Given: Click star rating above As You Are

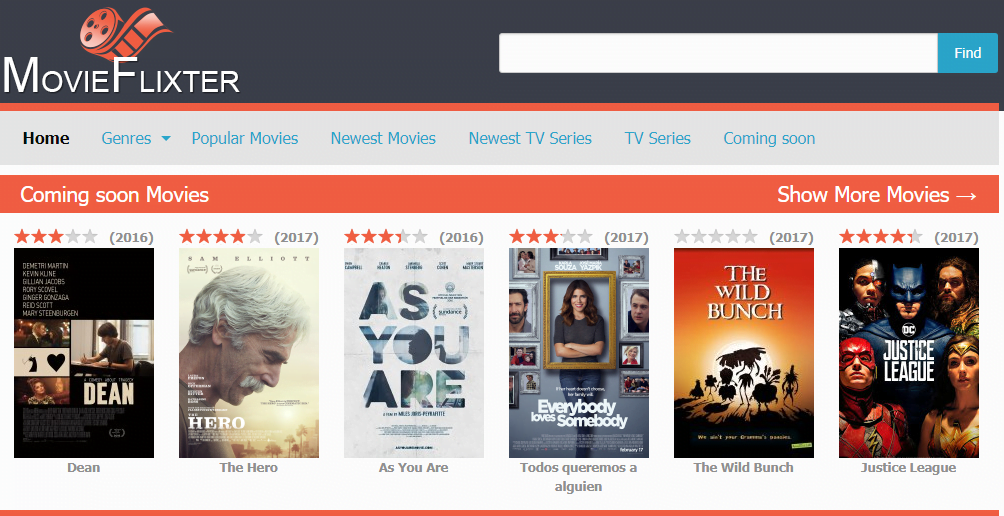Looking at the screenshot, I should coord(385,237).
